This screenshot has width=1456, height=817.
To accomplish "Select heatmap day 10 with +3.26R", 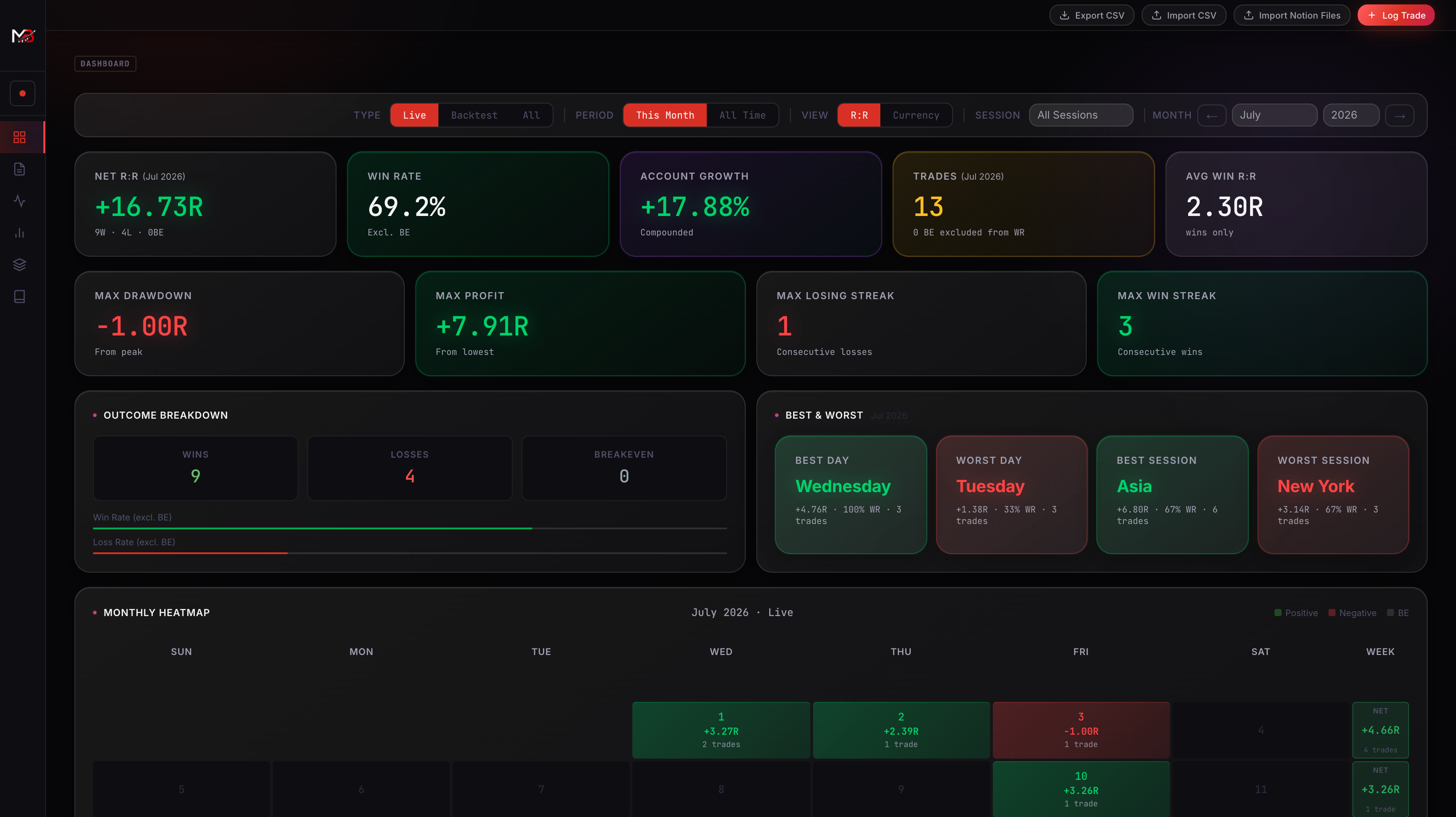I will pyautogui.click(x=1080, y=789).
